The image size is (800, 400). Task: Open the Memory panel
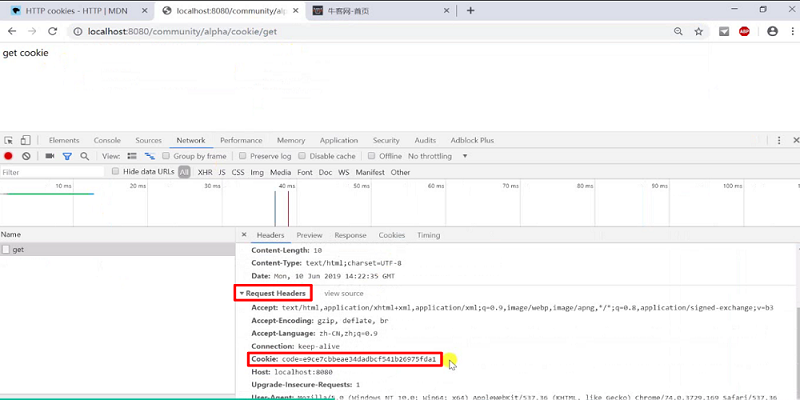tap(291, 140)
